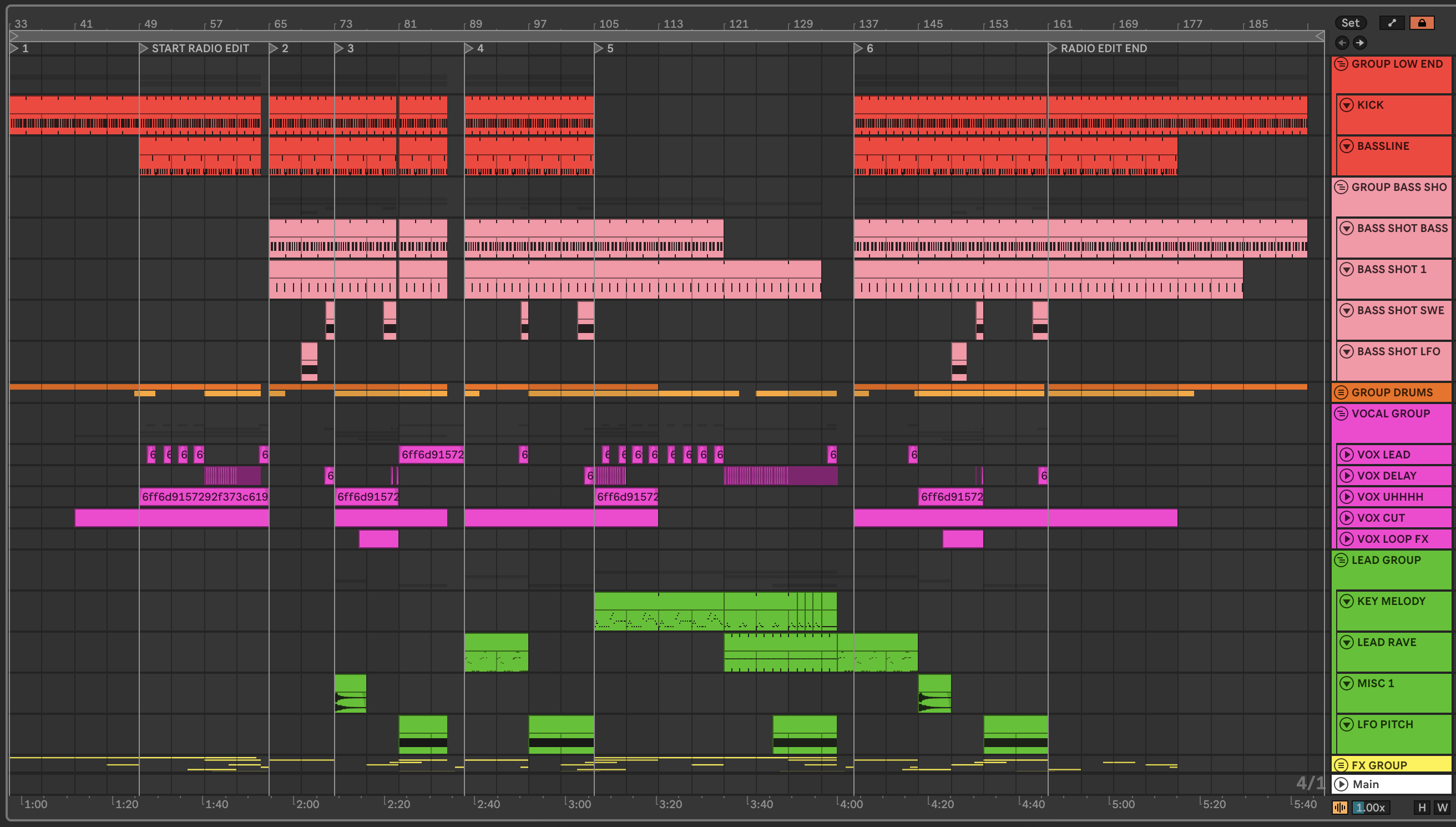Toggle the automation mode button

[x=1392, y=23]
